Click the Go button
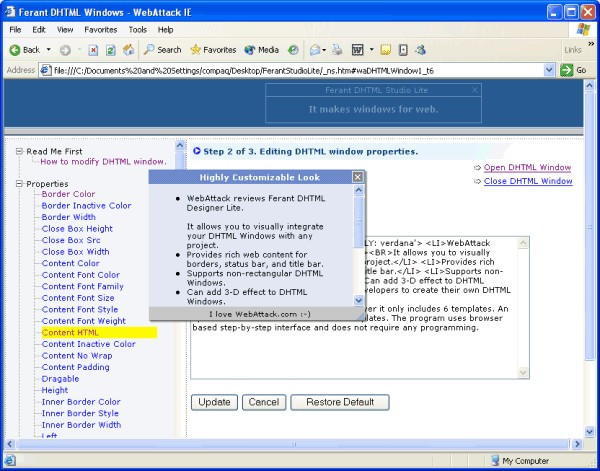Screen dimensions: 600x471 click(574, 70)
